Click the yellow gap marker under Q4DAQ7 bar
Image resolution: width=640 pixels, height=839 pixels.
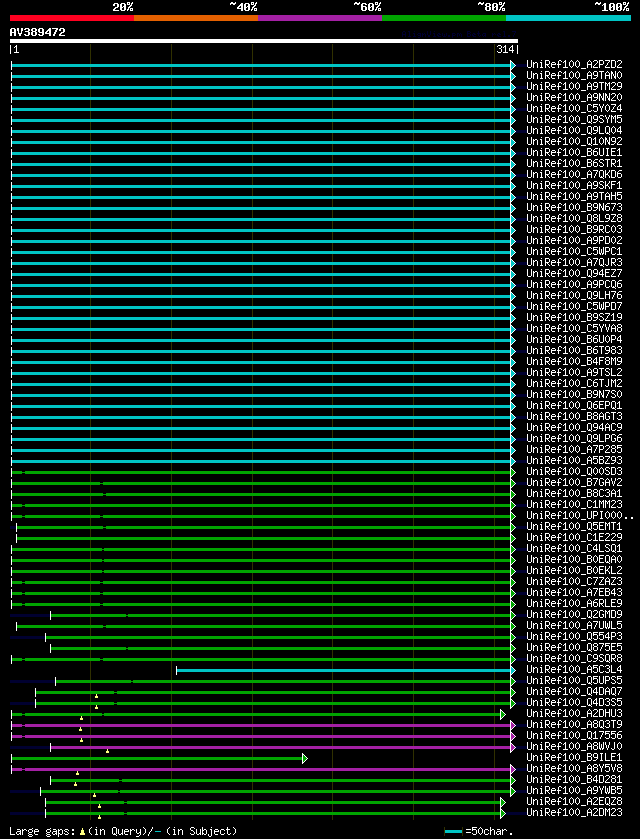coord(96,697)
